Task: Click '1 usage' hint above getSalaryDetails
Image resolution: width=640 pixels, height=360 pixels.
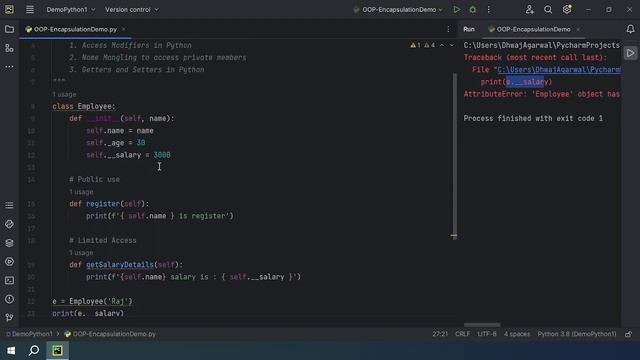Action: [x=81, y=253]
